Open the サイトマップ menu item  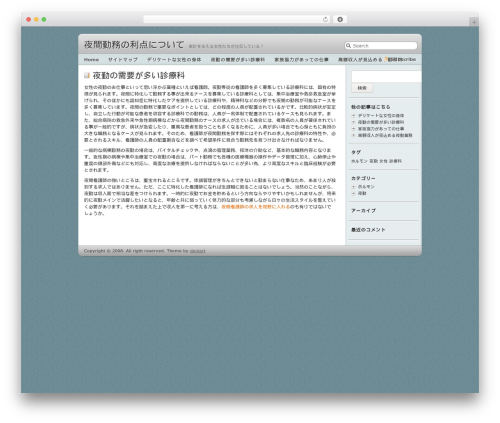coord(123,60)
